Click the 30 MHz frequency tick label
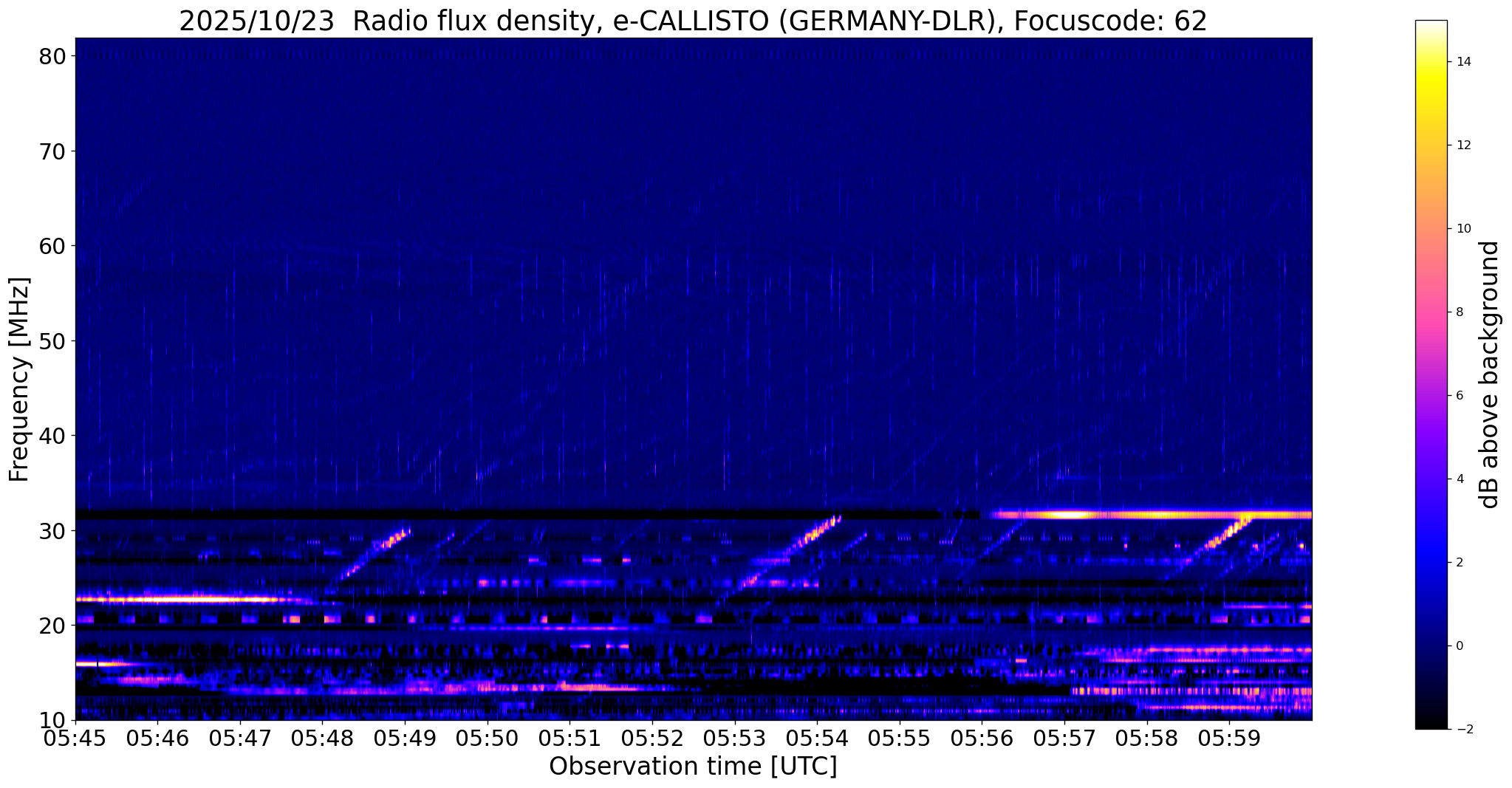Image resolution: width=1512 pixels, height=788 pixels. 53,530
